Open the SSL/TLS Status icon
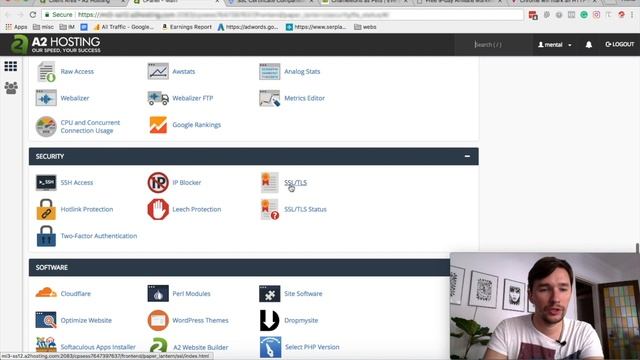 point(269,209)
